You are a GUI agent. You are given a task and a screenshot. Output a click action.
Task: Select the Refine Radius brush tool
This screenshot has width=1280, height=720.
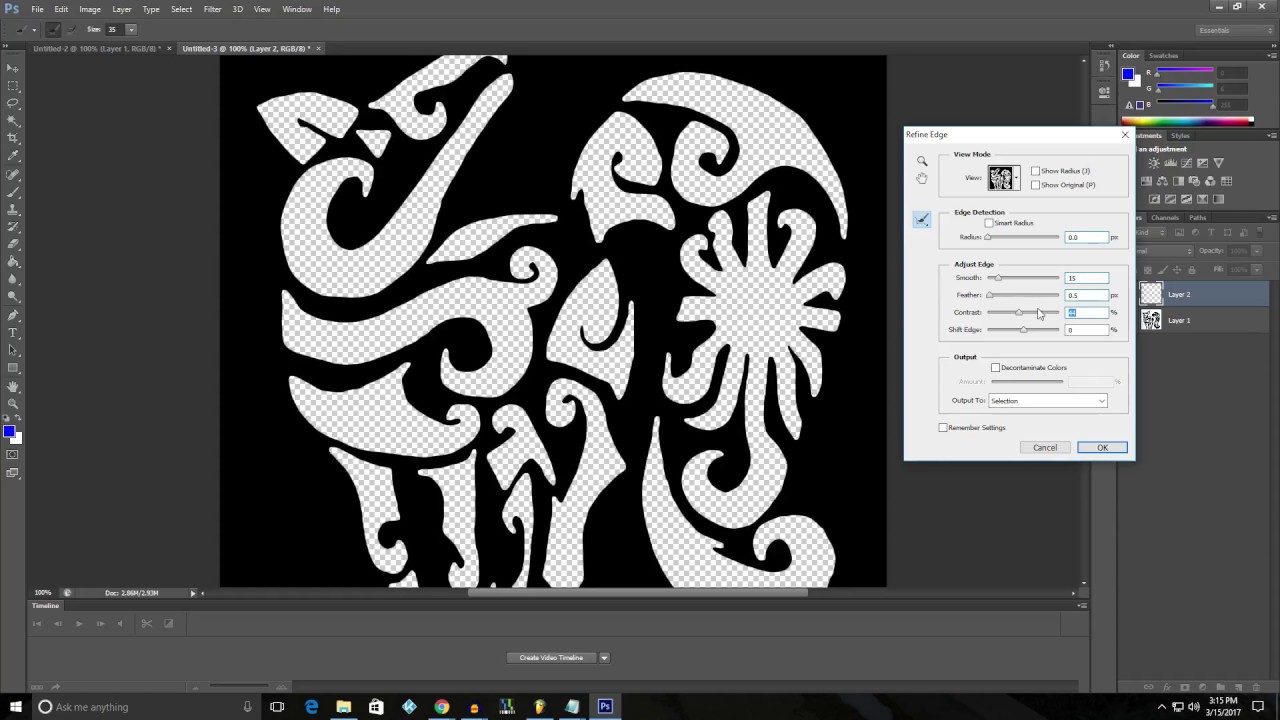click(x=922, y=219)
